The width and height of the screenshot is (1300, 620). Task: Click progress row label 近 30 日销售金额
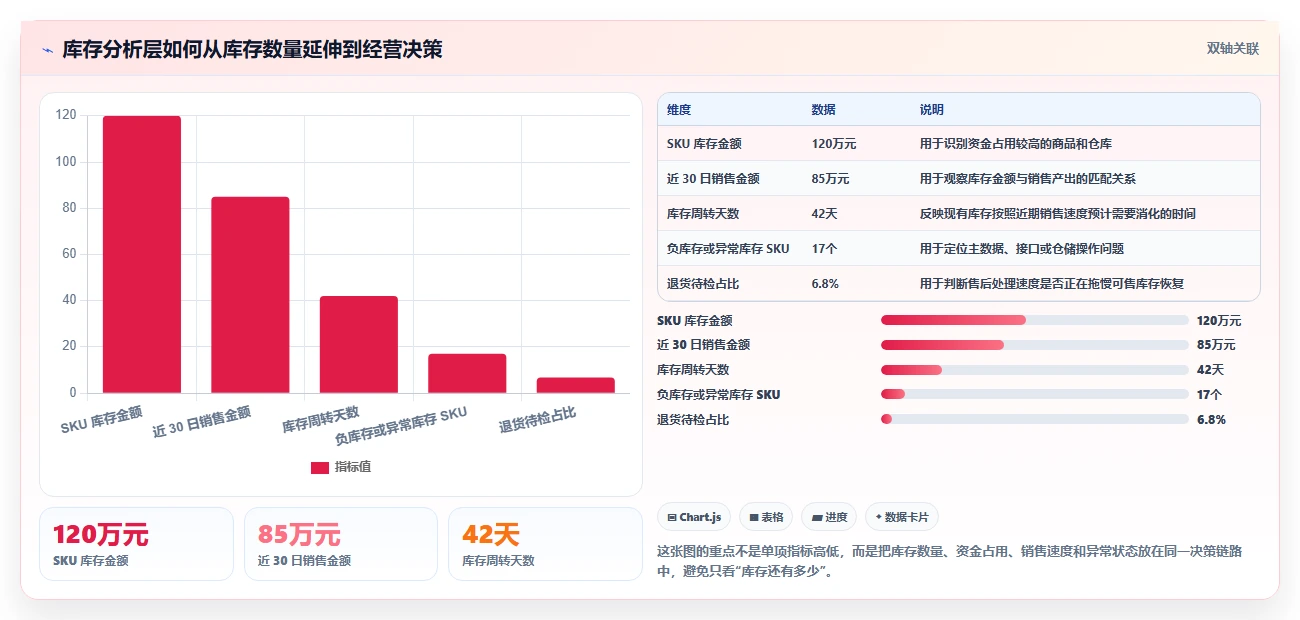703,345
